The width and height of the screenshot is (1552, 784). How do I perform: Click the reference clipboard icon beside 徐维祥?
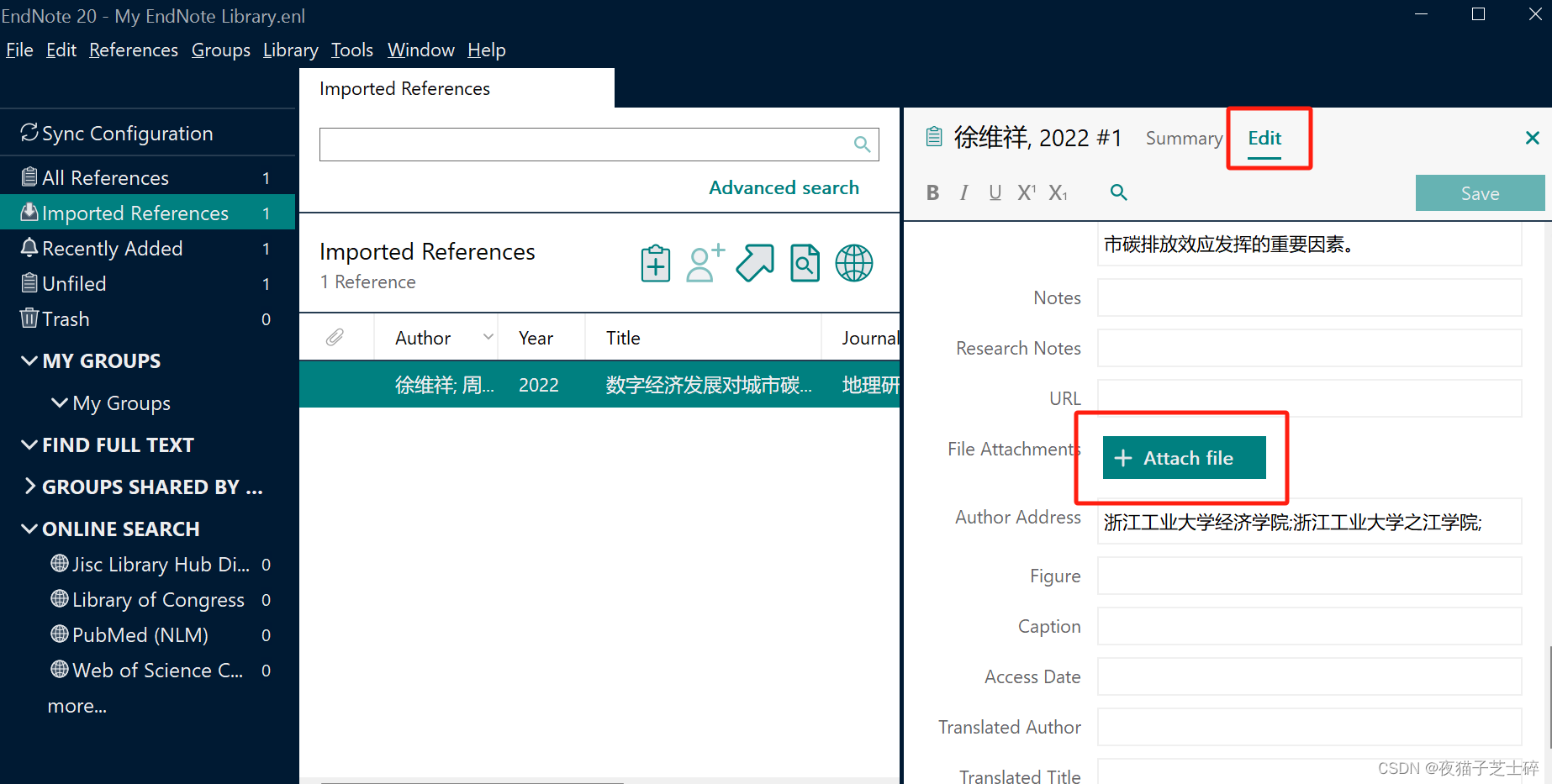(x=934, y=136)
